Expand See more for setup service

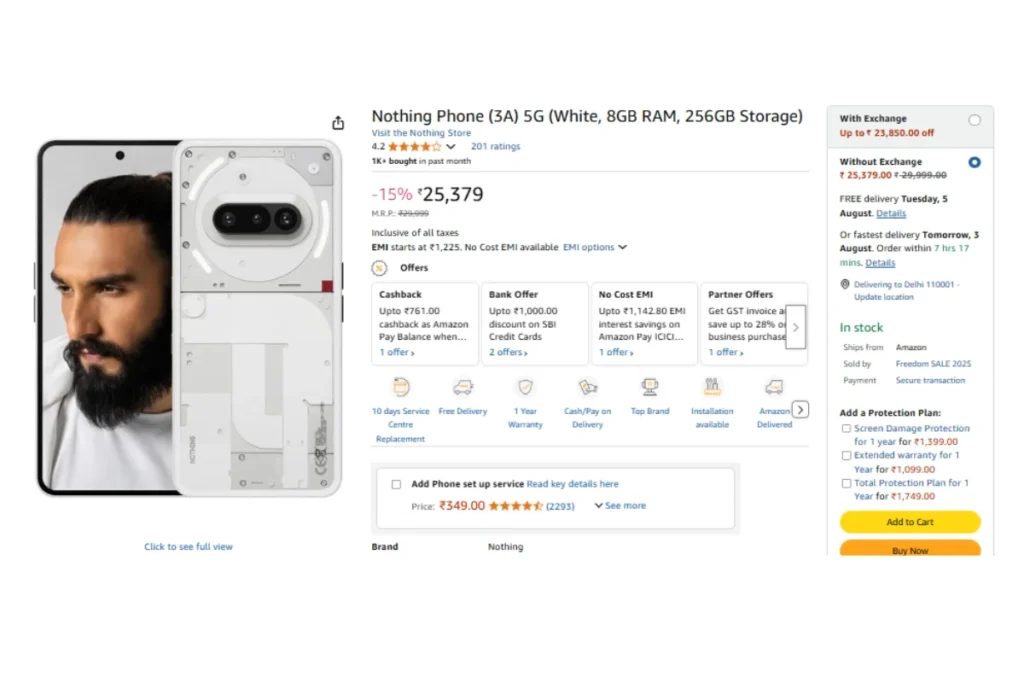(620, 506)
